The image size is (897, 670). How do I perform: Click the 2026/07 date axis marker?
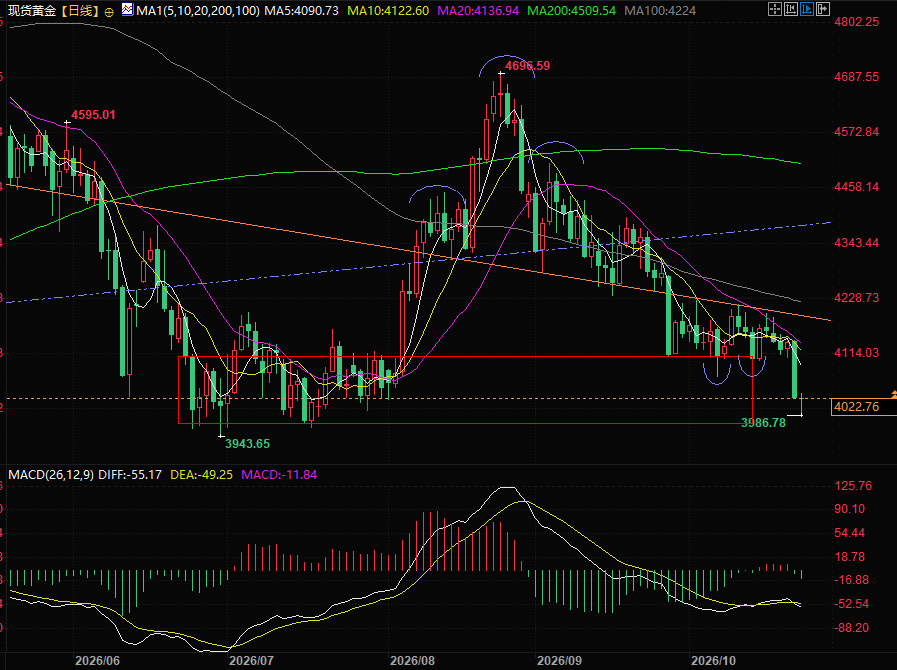[251, 661]
